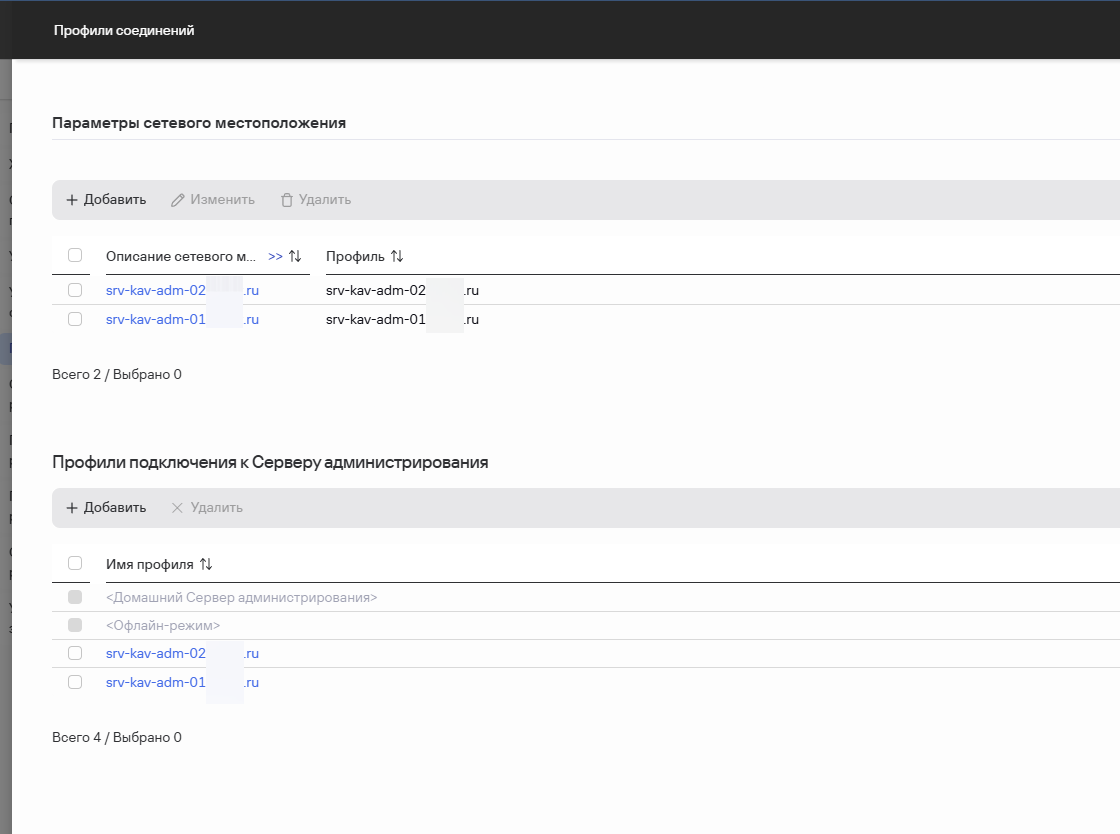Click Удалить trash button in network location toolbar
This screenshot has width=1120, height=834.
click(315, 200)
